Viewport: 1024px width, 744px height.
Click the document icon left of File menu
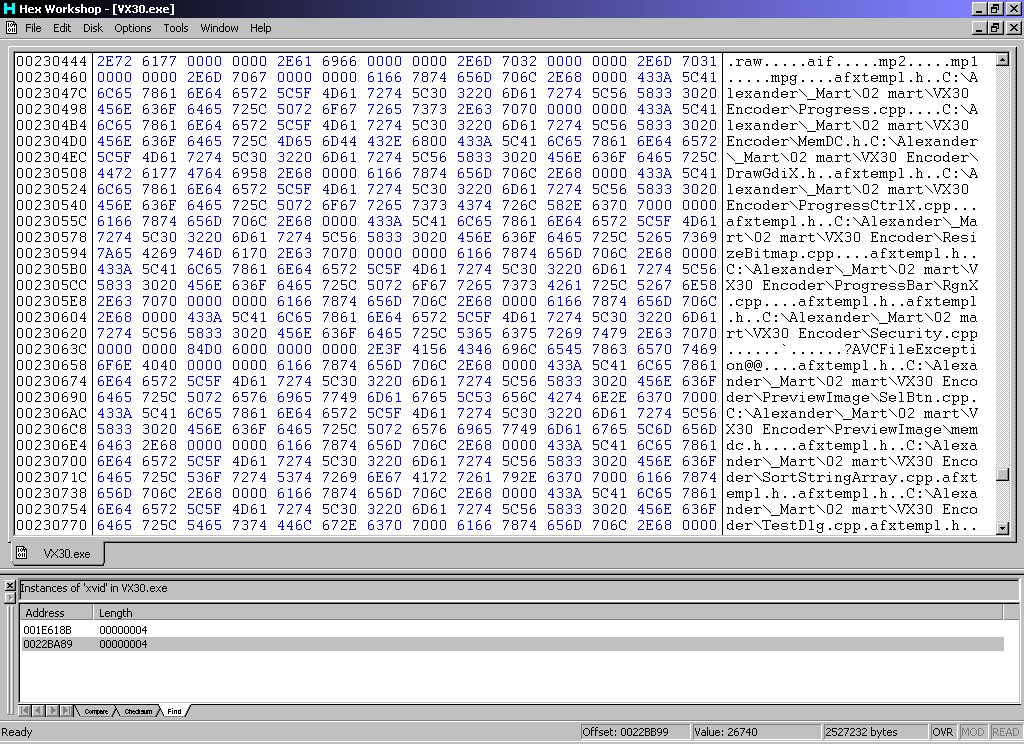11,27
